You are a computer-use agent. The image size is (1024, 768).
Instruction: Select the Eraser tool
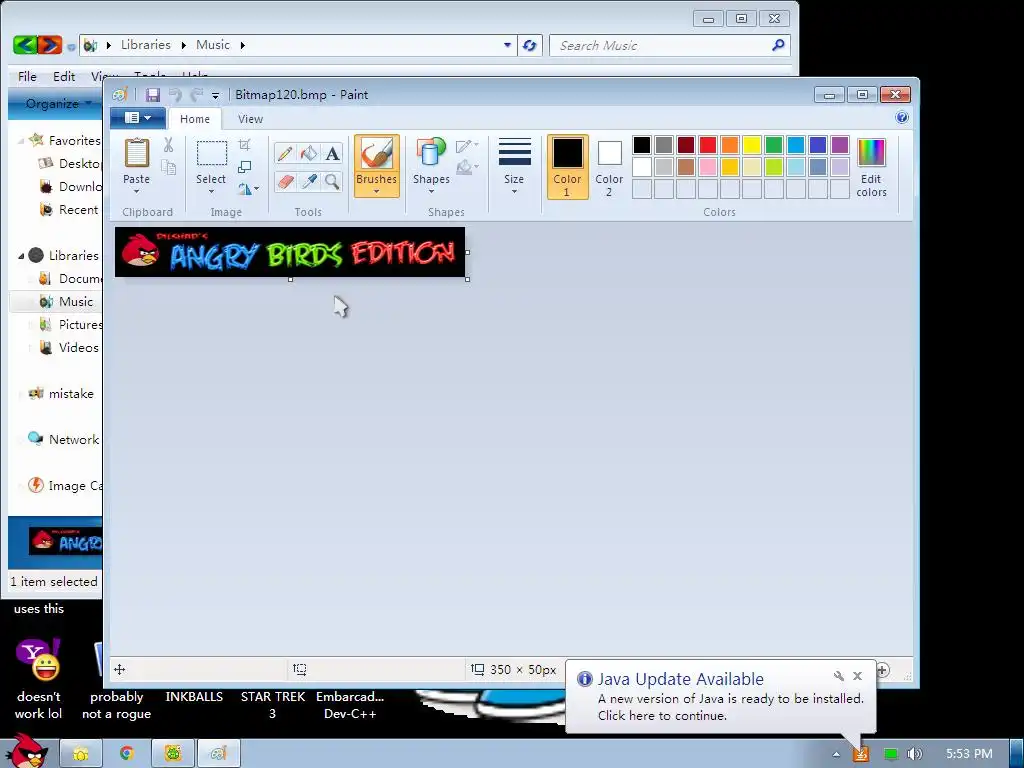(285, 181)
